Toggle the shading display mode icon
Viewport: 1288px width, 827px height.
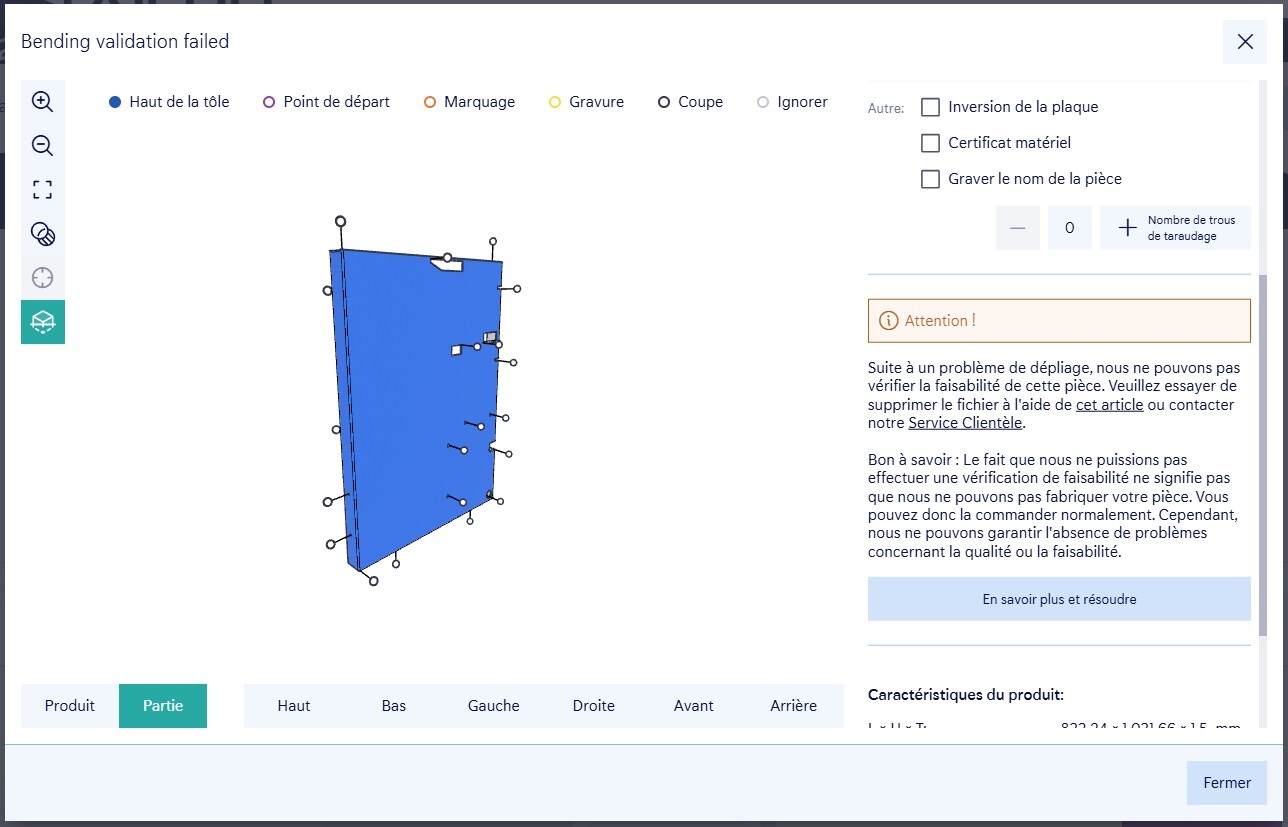42,234
